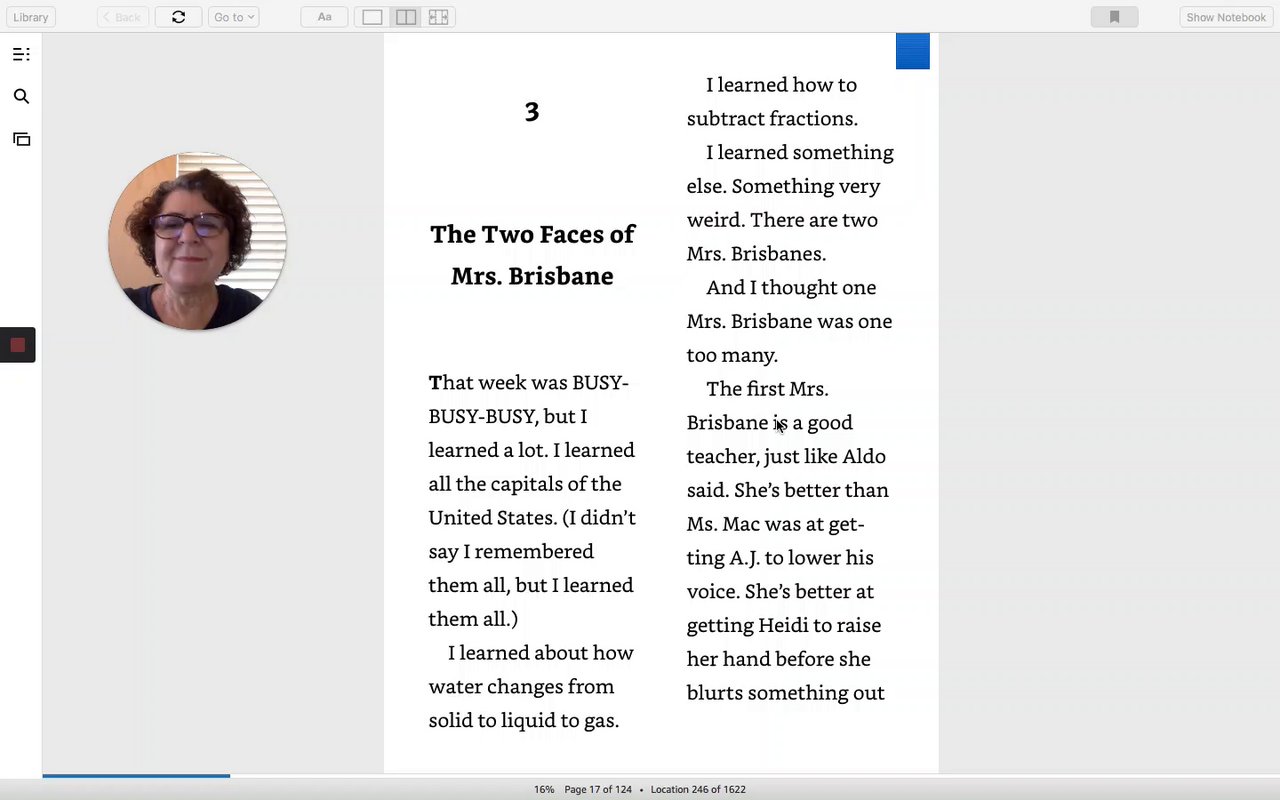Click the line 'United States. (I didn't'

coord(532,518)
